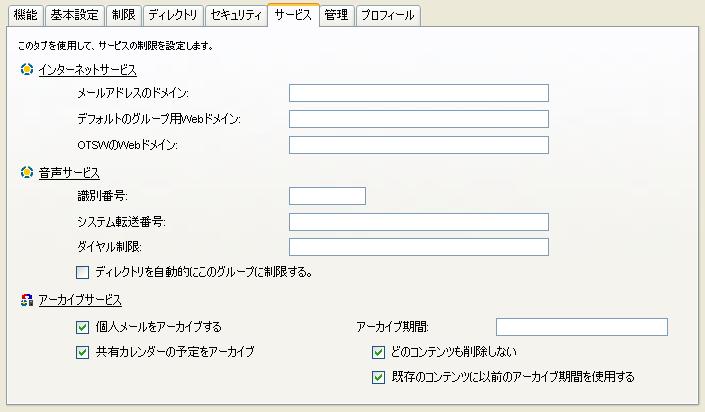The image size is (705, 412).
Task: Click the 識別番号 input box
Action: point(327,196)
